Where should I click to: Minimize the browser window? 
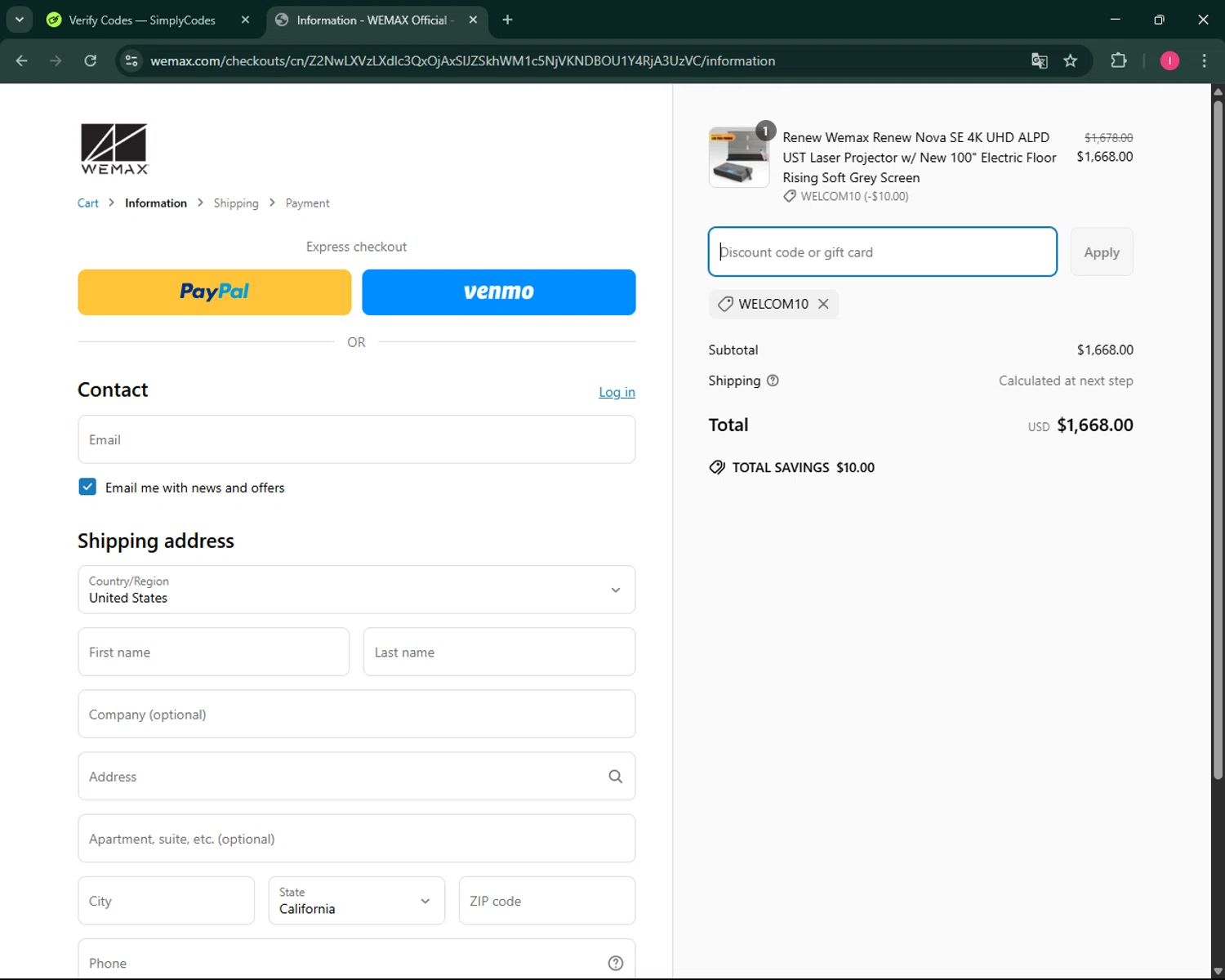1116,20
